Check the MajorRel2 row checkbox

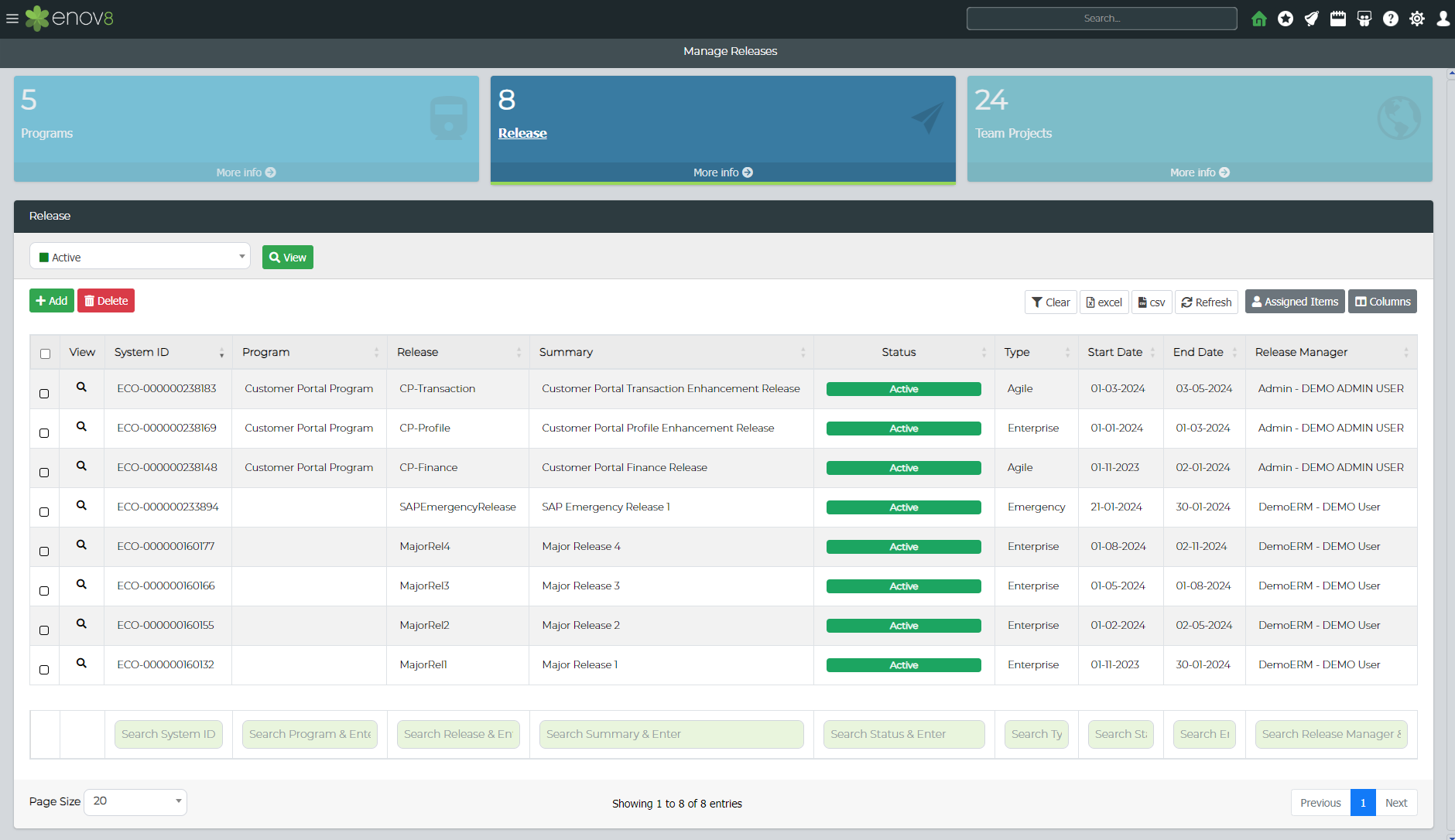pos(44,630)
